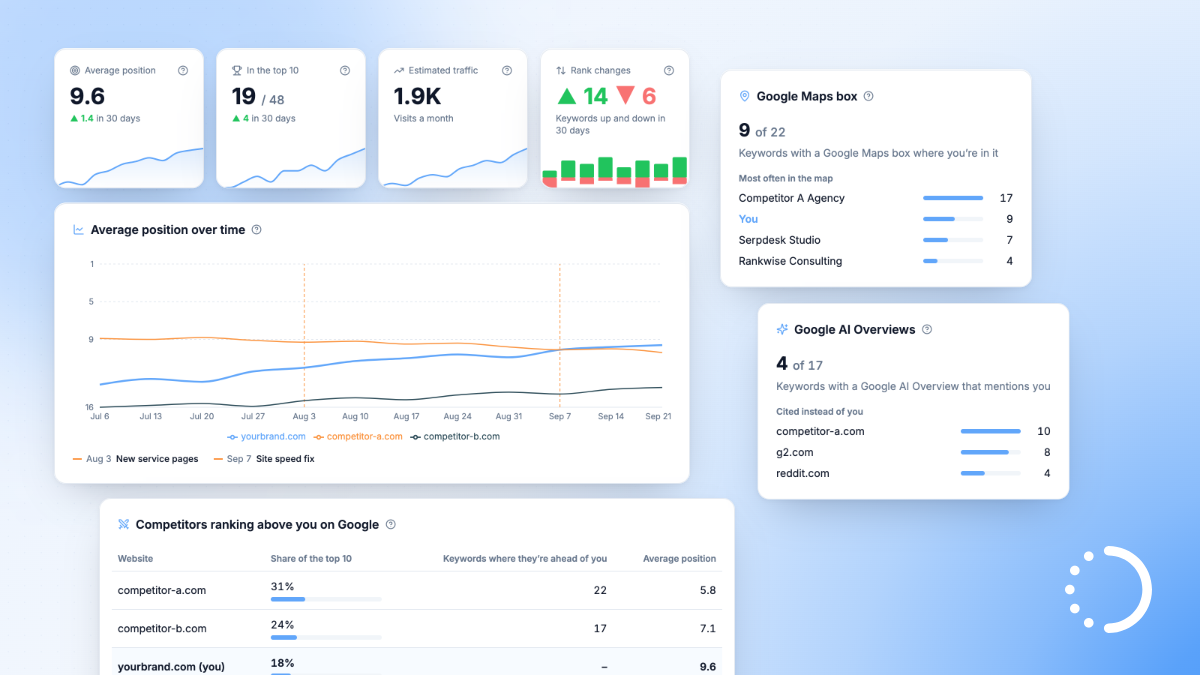This screenshot has width=1200, height=675.
Task: Click the white circular logo in the corner
Action: point(1108,589)
